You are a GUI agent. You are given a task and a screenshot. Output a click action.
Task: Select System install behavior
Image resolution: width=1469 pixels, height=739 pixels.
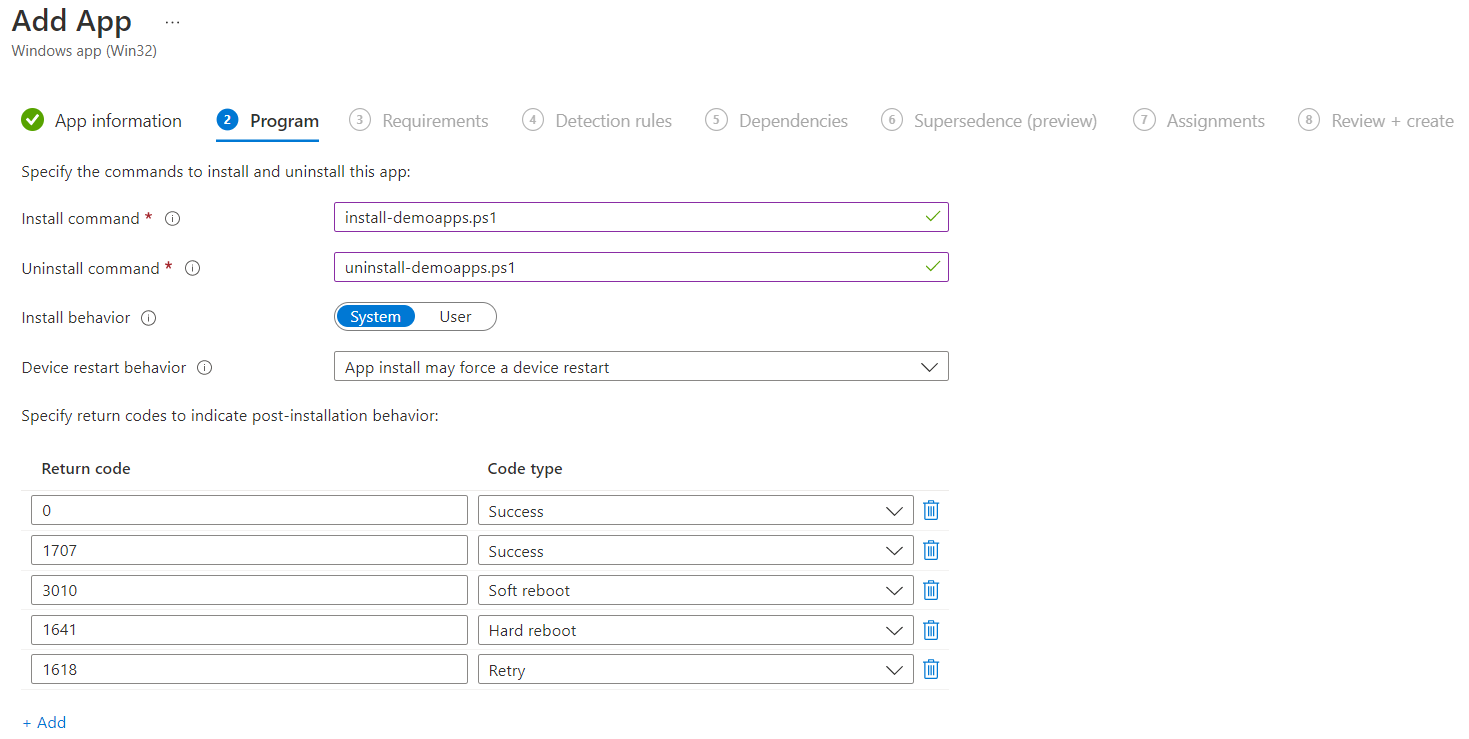click(x=376, y=316)
